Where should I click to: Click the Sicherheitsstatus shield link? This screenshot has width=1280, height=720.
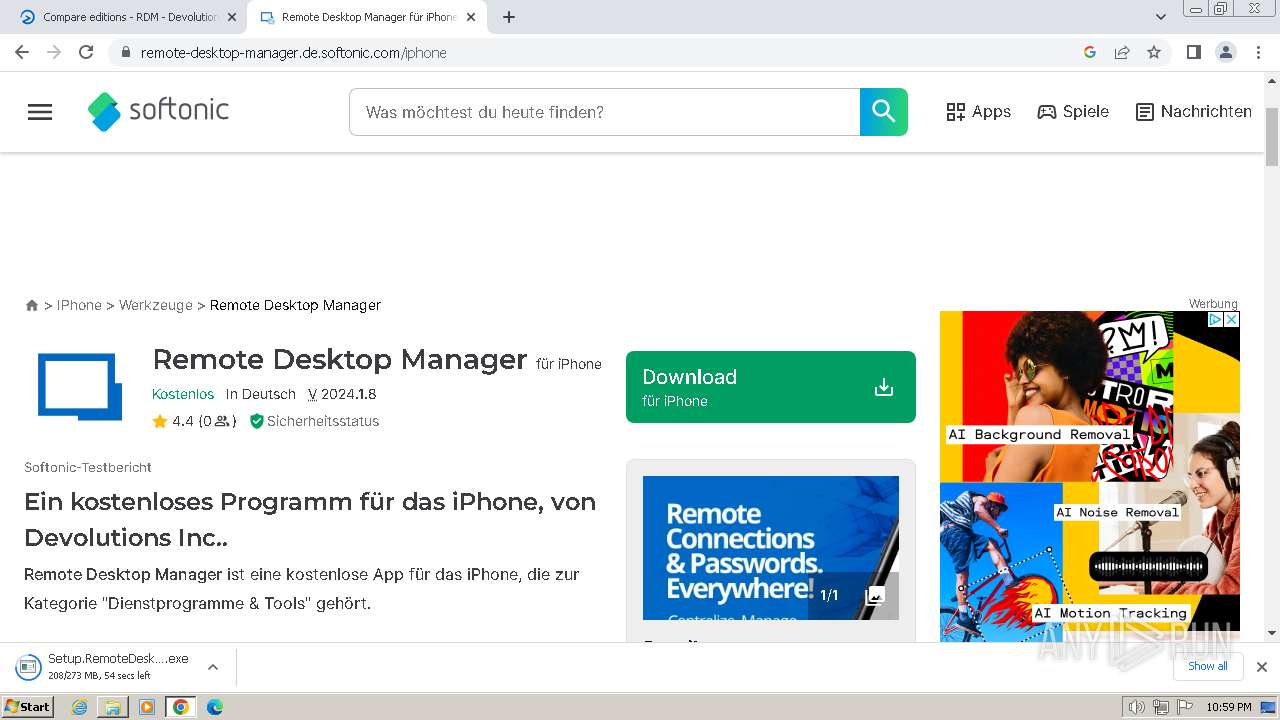(314, 422)
